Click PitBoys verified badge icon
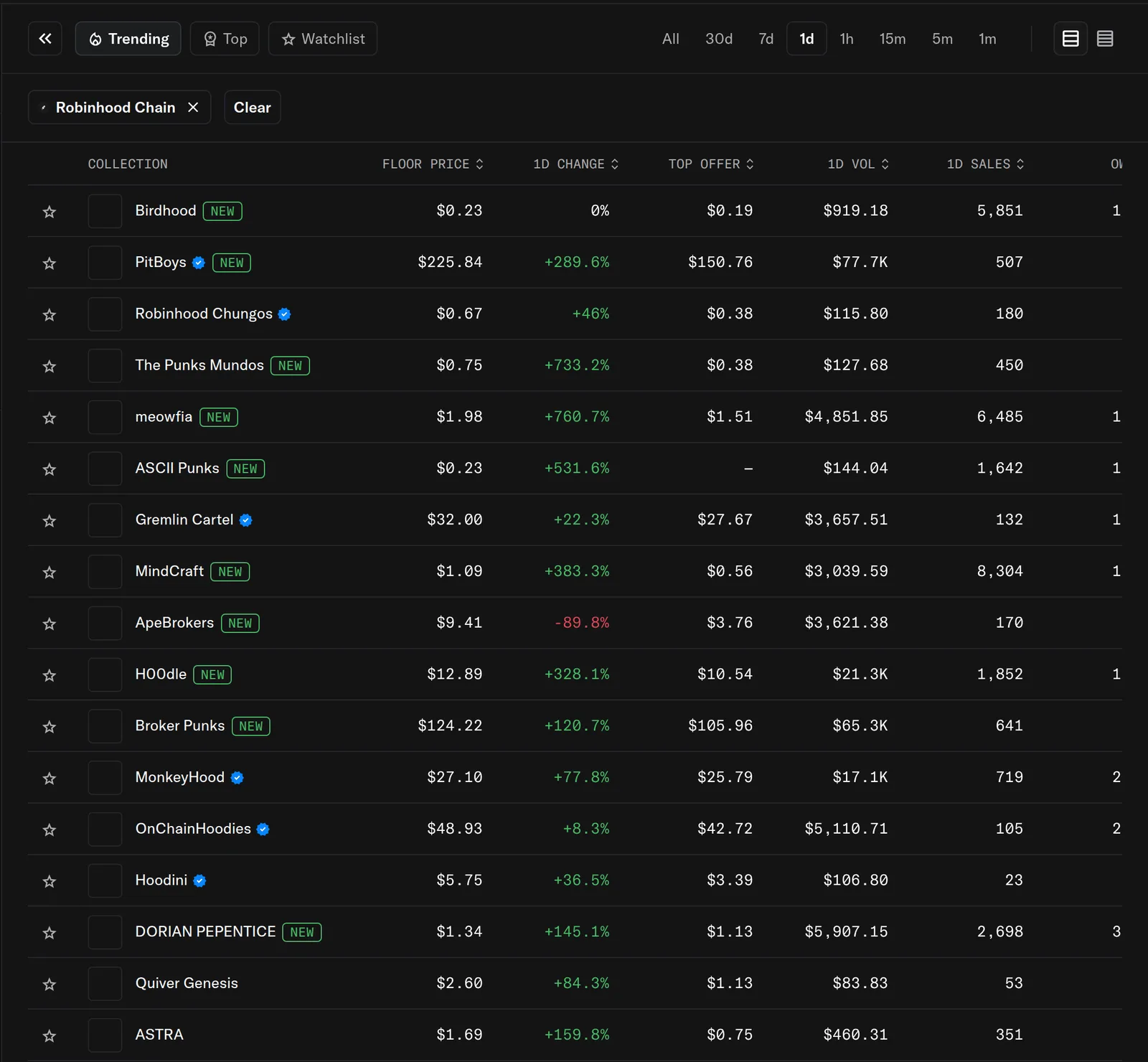 tap(199, 263)
